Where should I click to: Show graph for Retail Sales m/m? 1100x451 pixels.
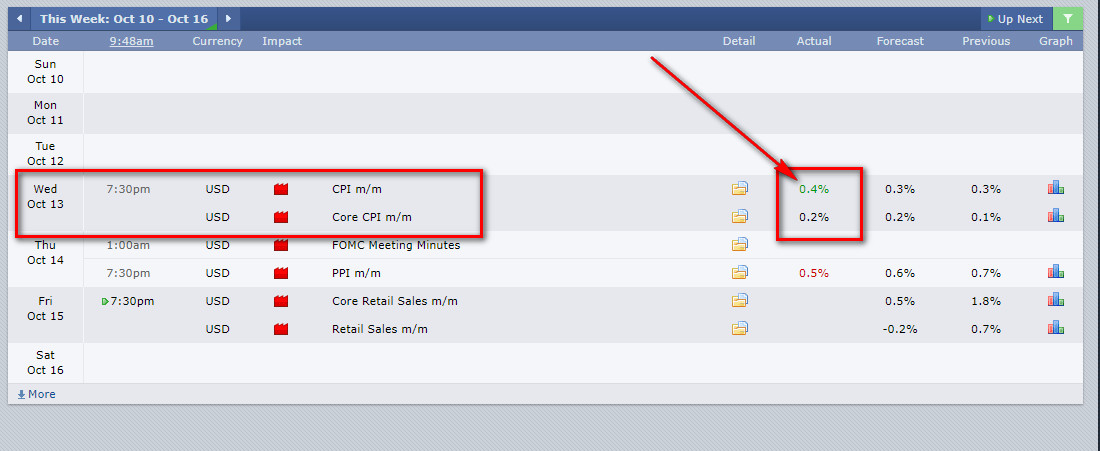tap(1055, 328)
